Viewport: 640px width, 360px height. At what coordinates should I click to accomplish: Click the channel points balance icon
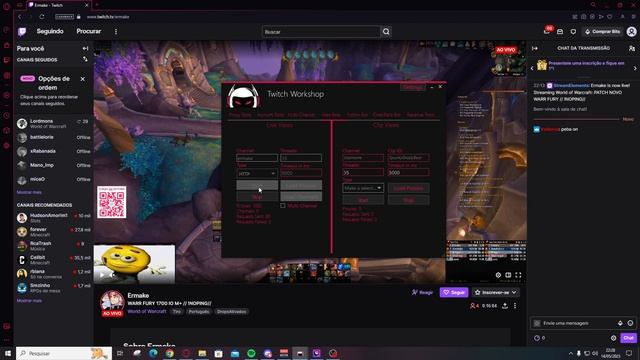coord(537,338)
